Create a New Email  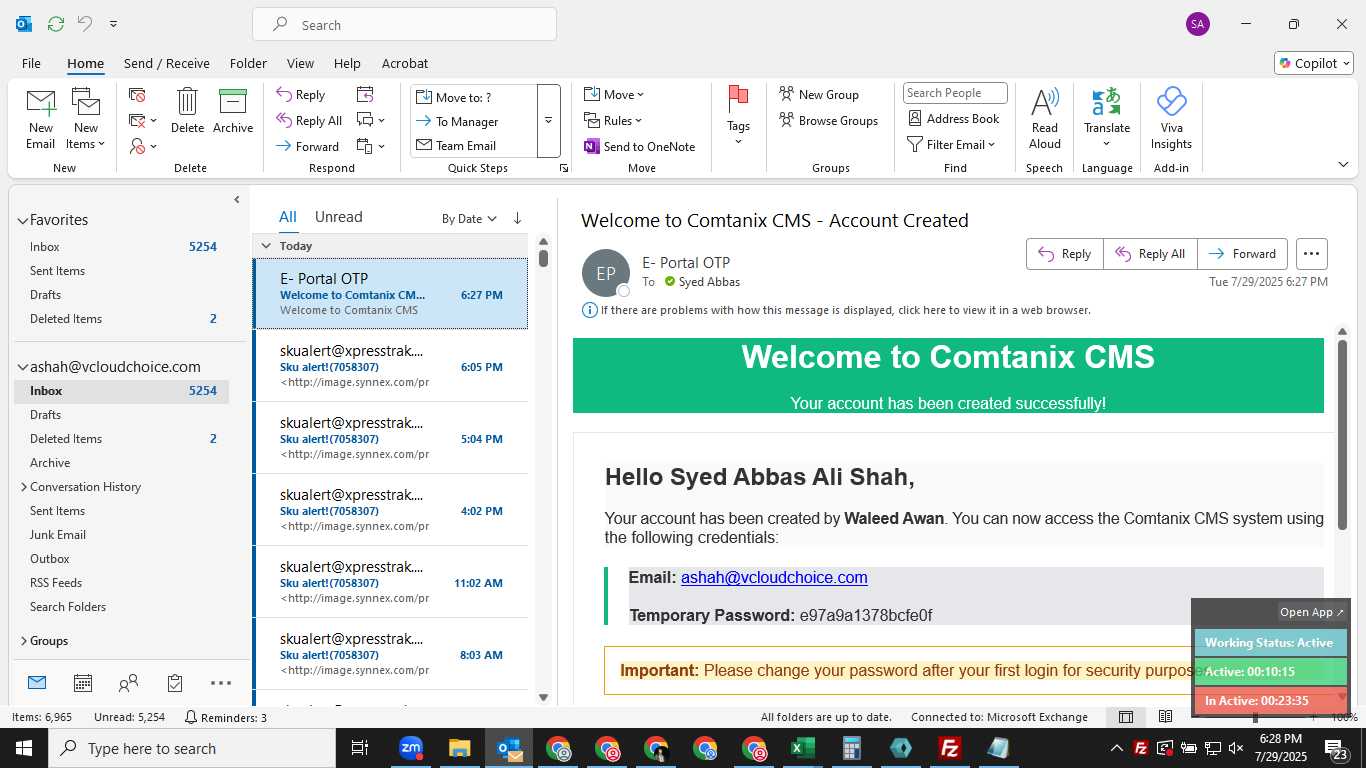(40, 119)
